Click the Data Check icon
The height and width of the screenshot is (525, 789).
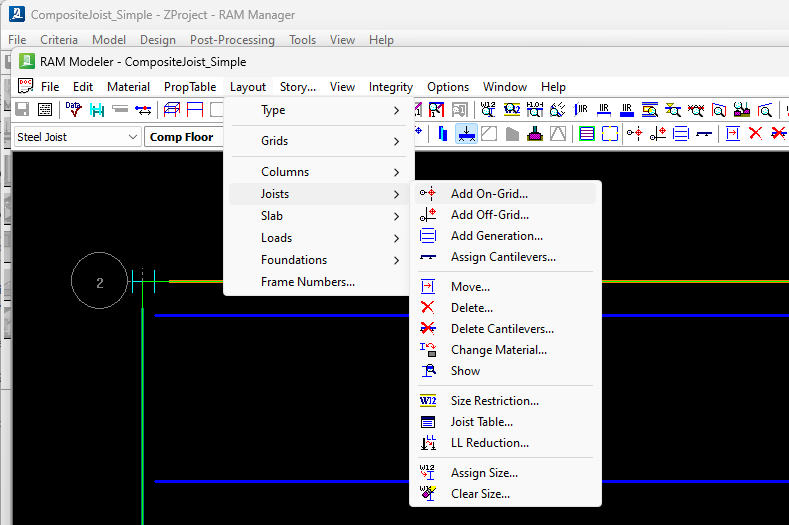(74, 110)
